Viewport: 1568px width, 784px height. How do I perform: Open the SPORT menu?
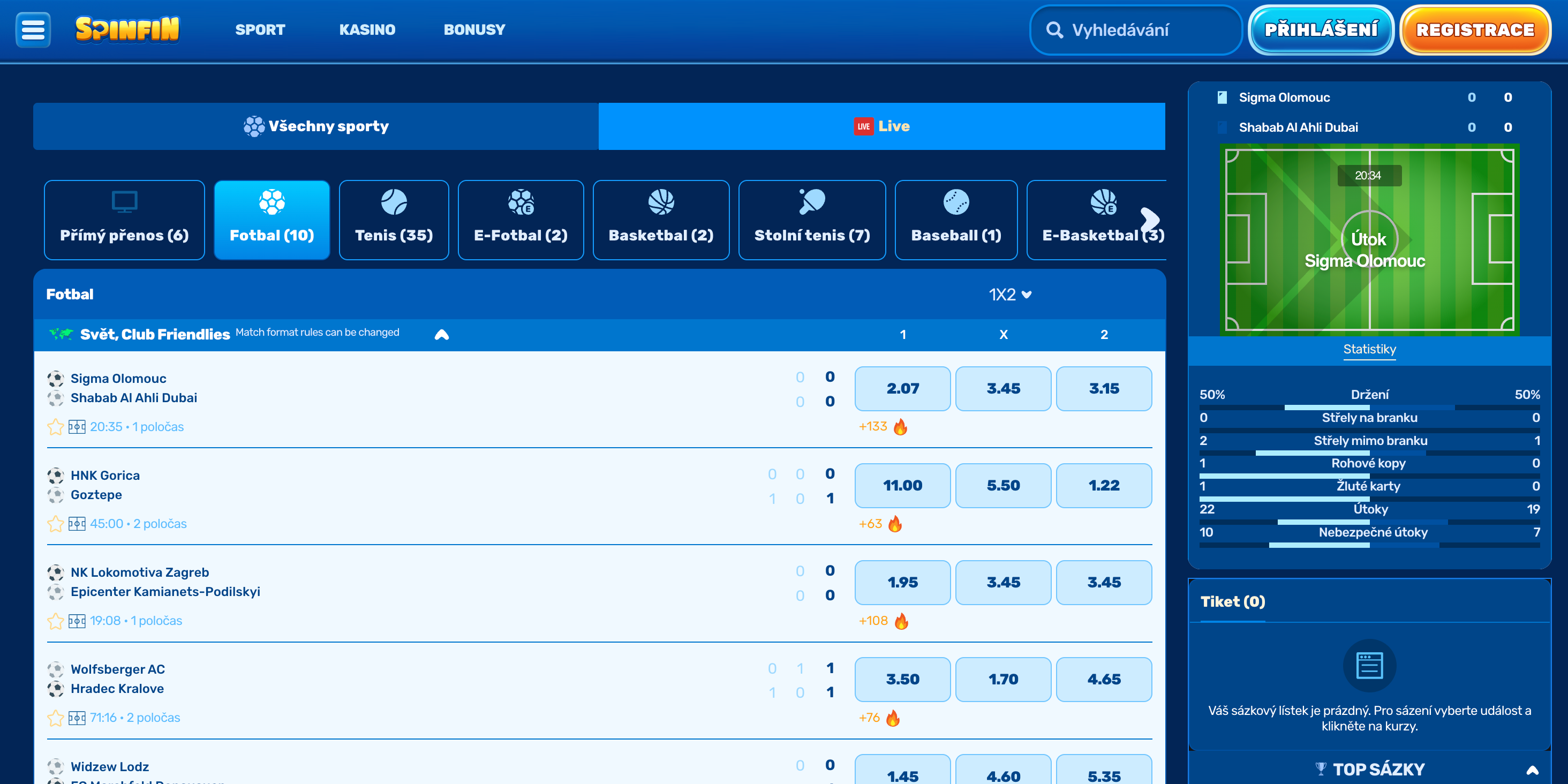click(260, 30)
